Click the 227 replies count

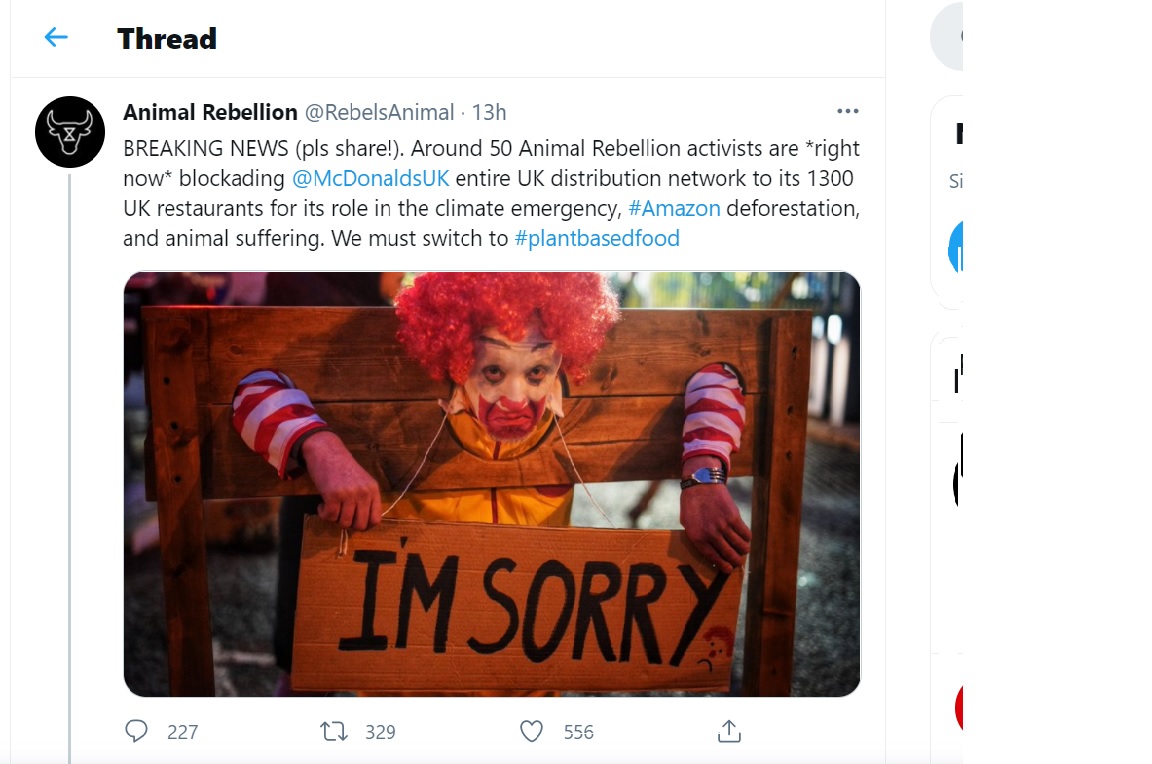[182, 732]
